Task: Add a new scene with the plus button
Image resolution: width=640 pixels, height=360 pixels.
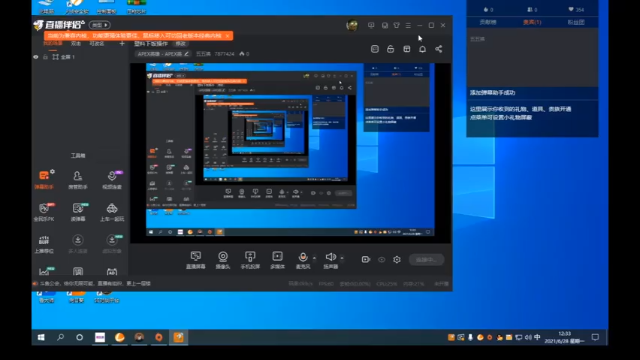Action: (x=122, y=43)
